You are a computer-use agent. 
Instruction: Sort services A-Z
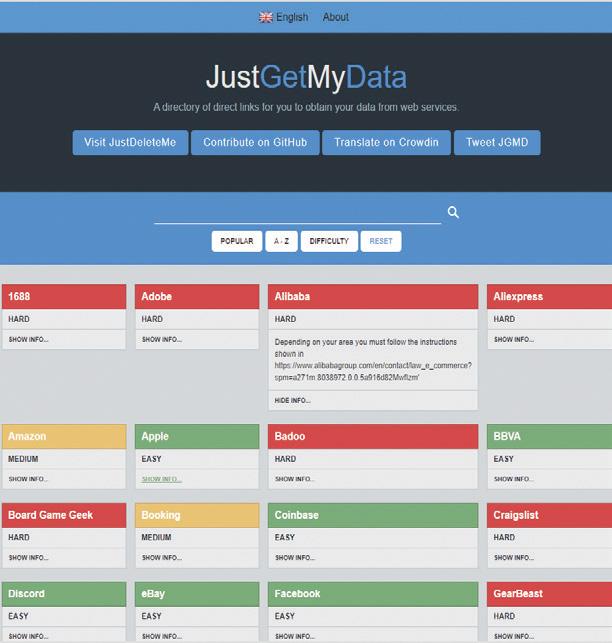pos(281,241)
